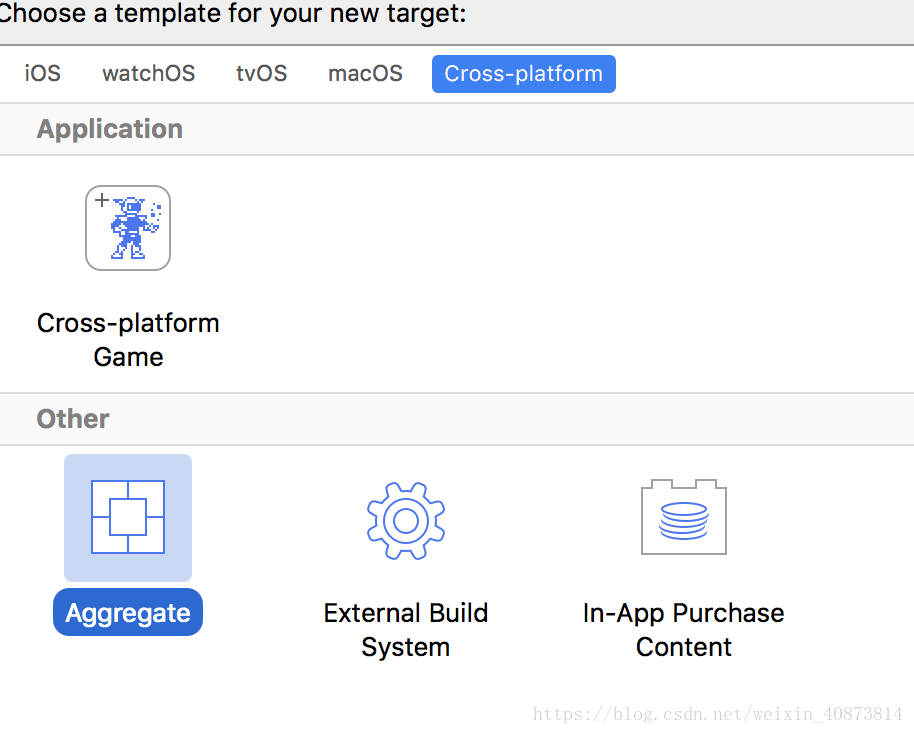
Task: Switch to the iOS tab
Action: (43, 73)
